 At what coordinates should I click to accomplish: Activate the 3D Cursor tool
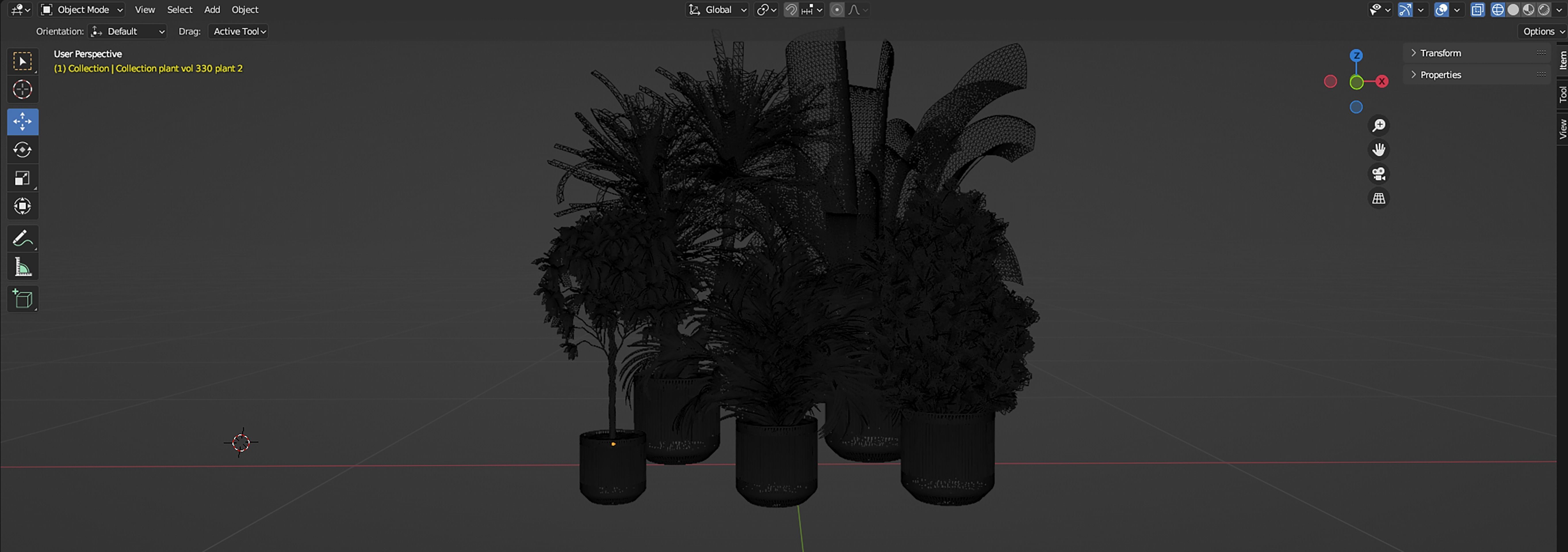click(22, 90)
